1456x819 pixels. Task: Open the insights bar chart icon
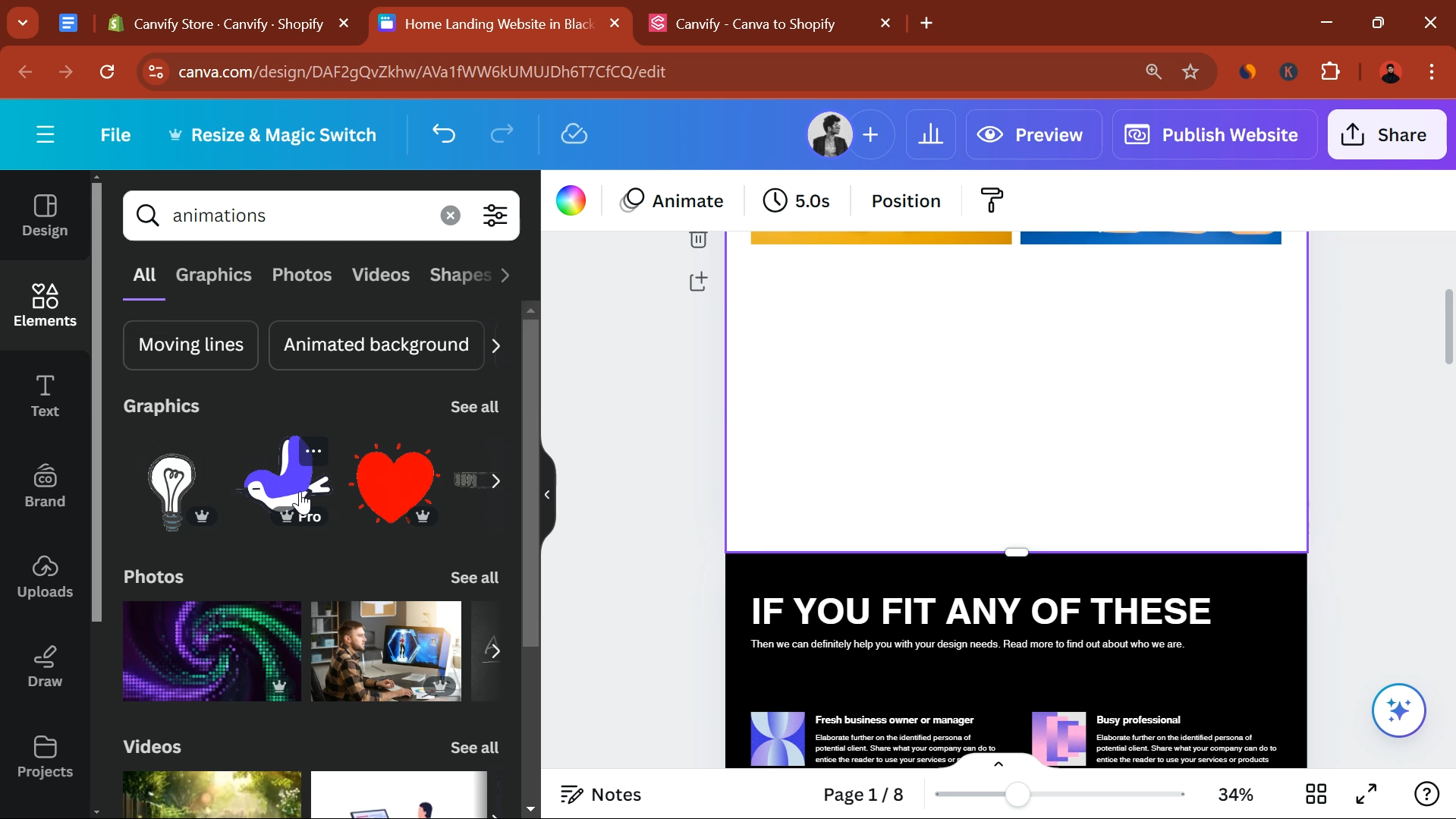931,135
